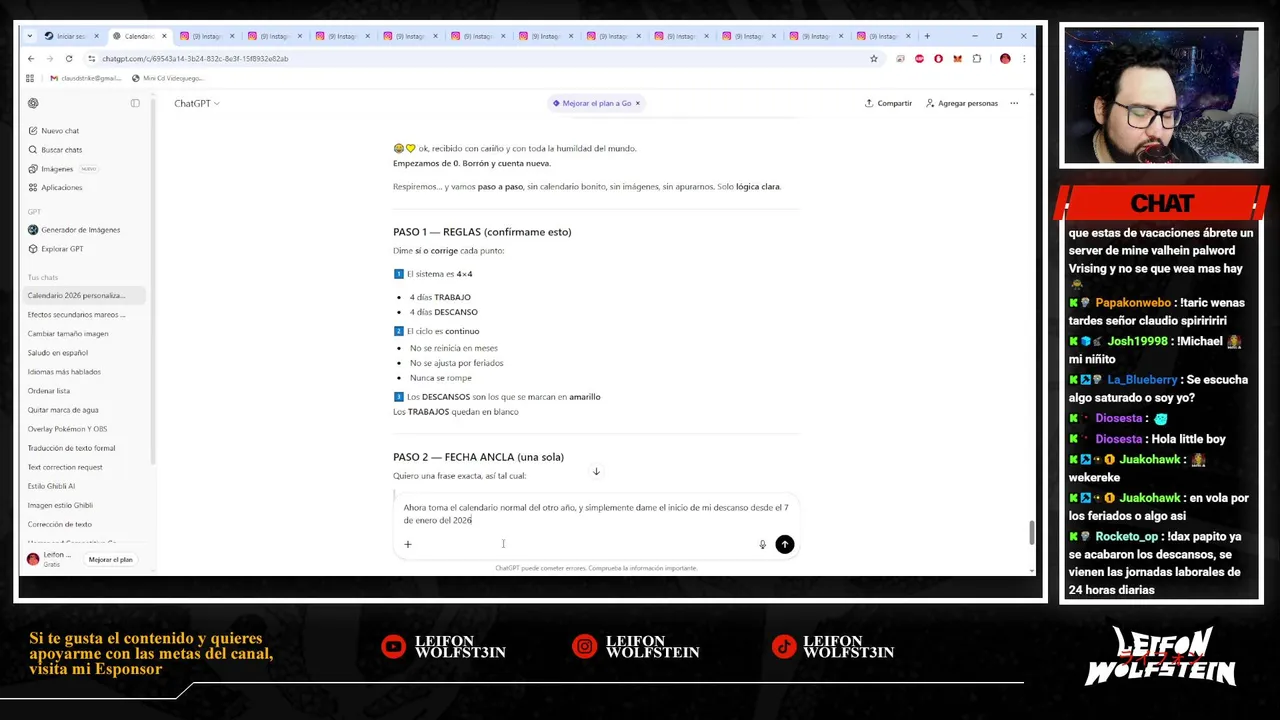Click the sidebar scrollbar
This screenshot has height=720, width=1280.
153,280
